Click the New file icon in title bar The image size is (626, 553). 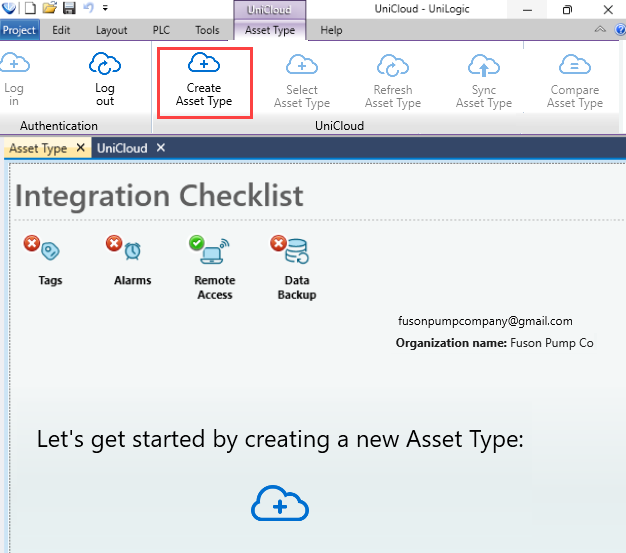[x=30, y=9]
